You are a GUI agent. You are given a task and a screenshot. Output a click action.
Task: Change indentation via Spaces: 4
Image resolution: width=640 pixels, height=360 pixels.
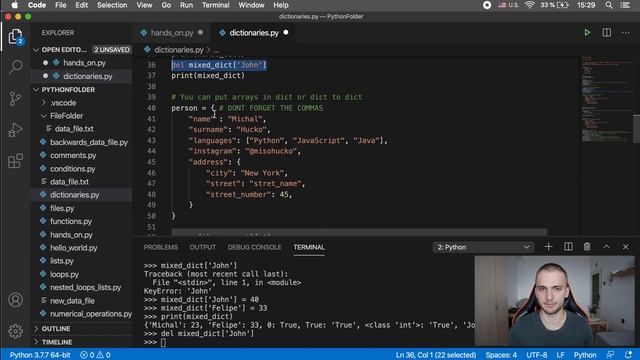coord(501,355)
